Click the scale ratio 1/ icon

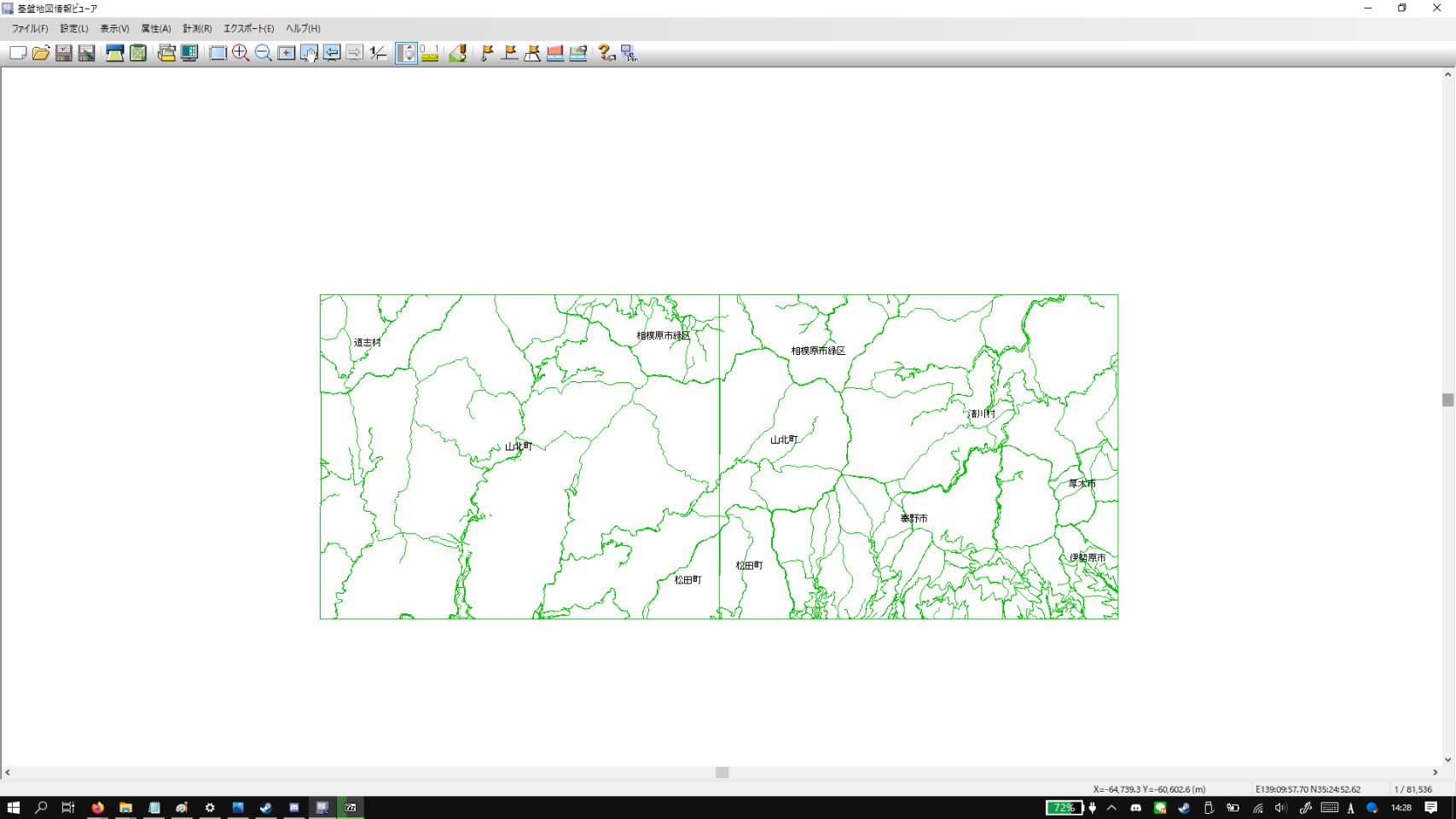coord(378,53)
